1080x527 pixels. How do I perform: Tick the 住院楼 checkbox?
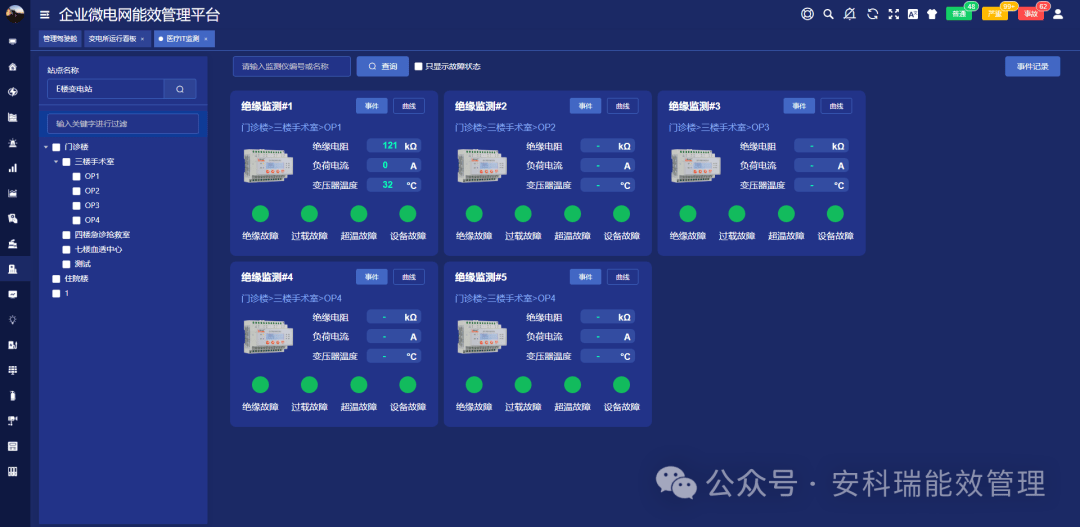point(56,279)
